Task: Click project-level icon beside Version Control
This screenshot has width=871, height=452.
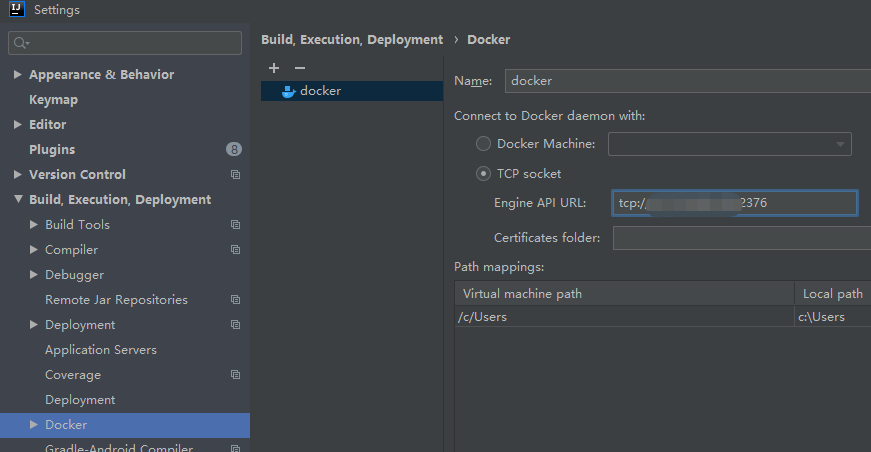Action: tap(236, 174)
